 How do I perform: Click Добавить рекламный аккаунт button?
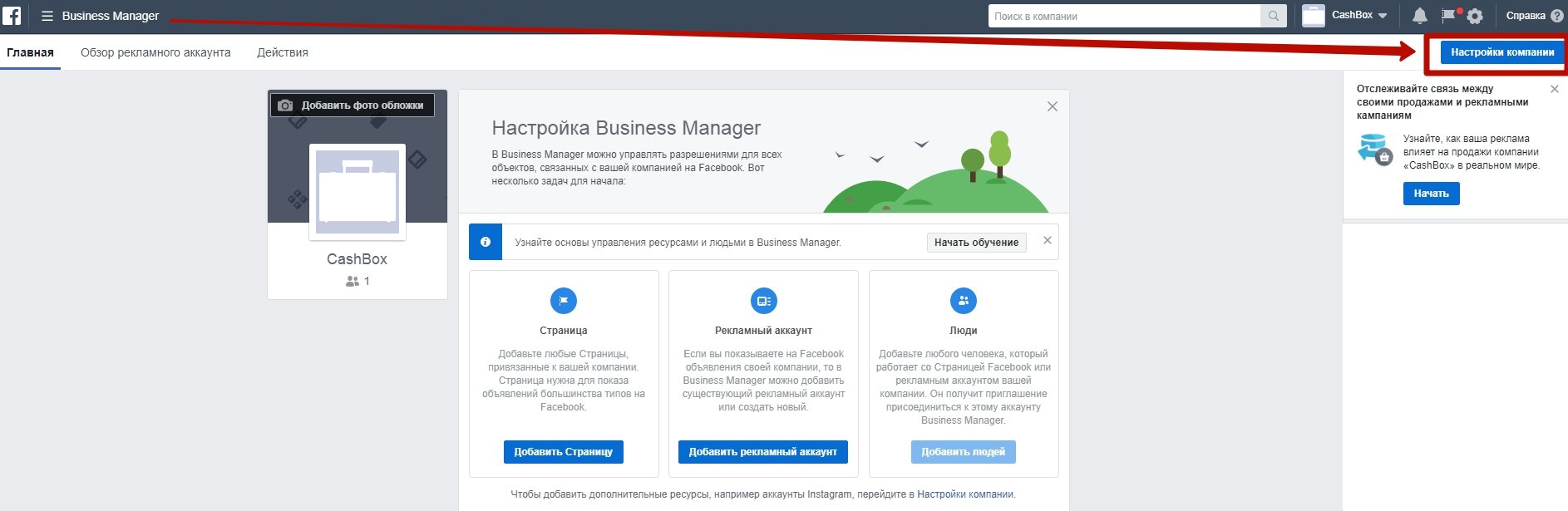763,452
